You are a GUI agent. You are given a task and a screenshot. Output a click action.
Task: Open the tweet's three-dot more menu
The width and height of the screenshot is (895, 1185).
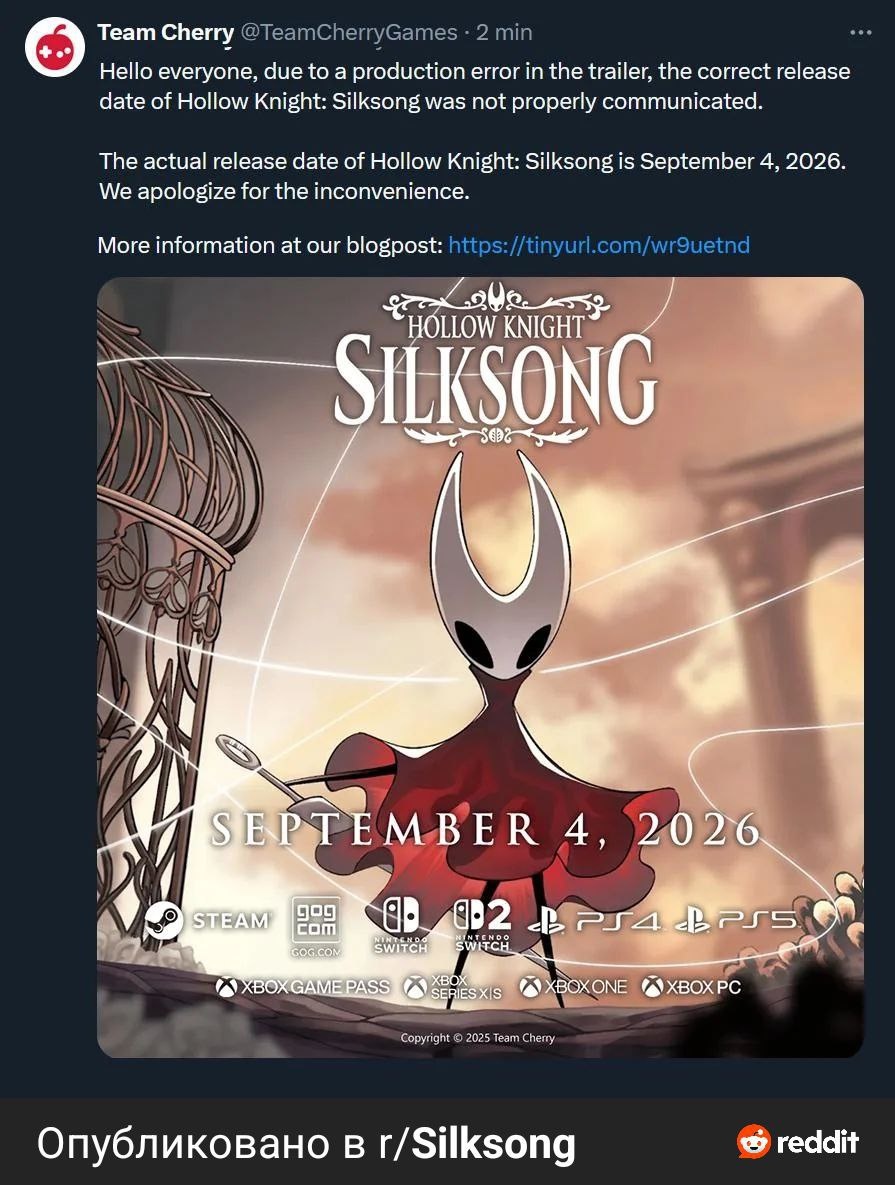(x=860, y=32)
